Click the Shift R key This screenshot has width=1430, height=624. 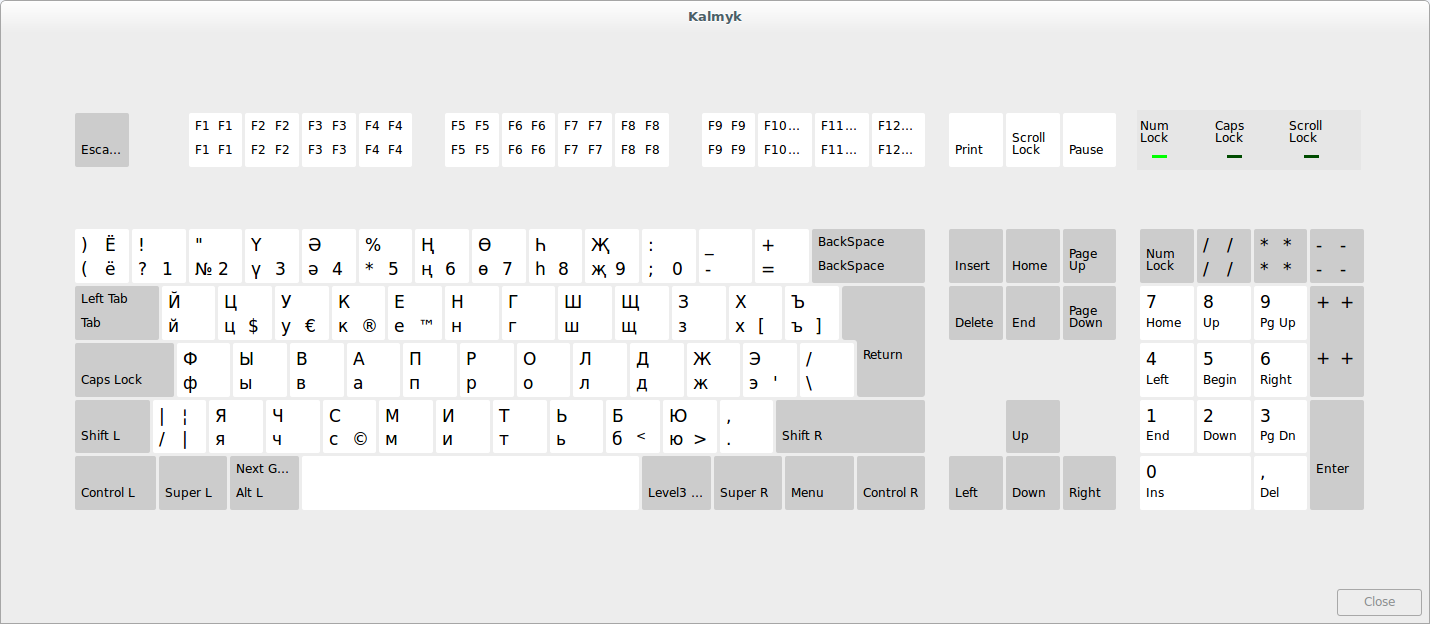click(x=850, y=427)
